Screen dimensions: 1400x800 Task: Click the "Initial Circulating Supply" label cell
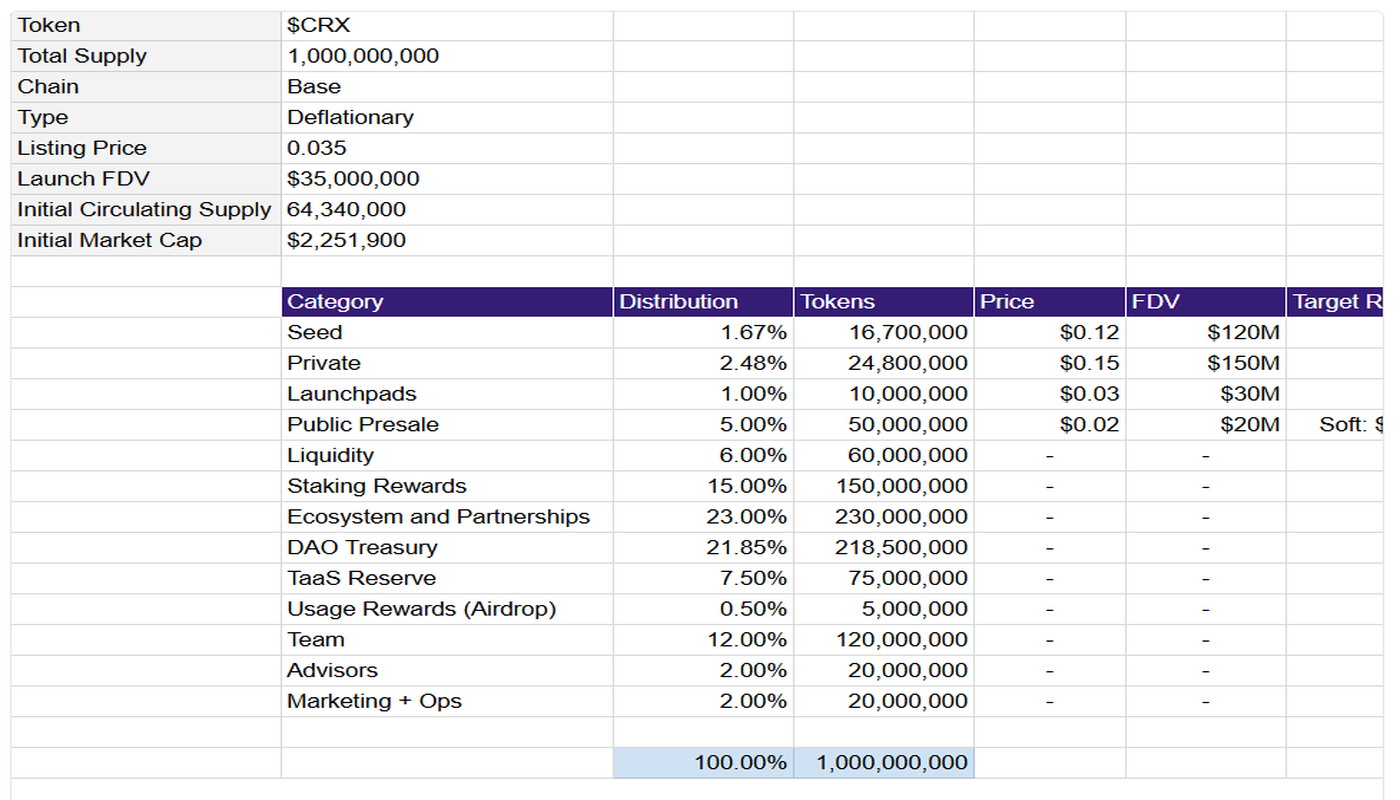click(x=146, y=210)
